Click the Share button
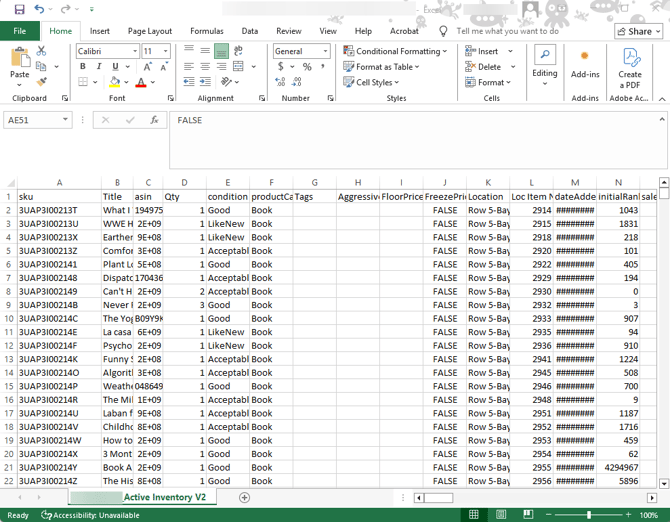The image size is (670, 522). [x=638, y=31]
